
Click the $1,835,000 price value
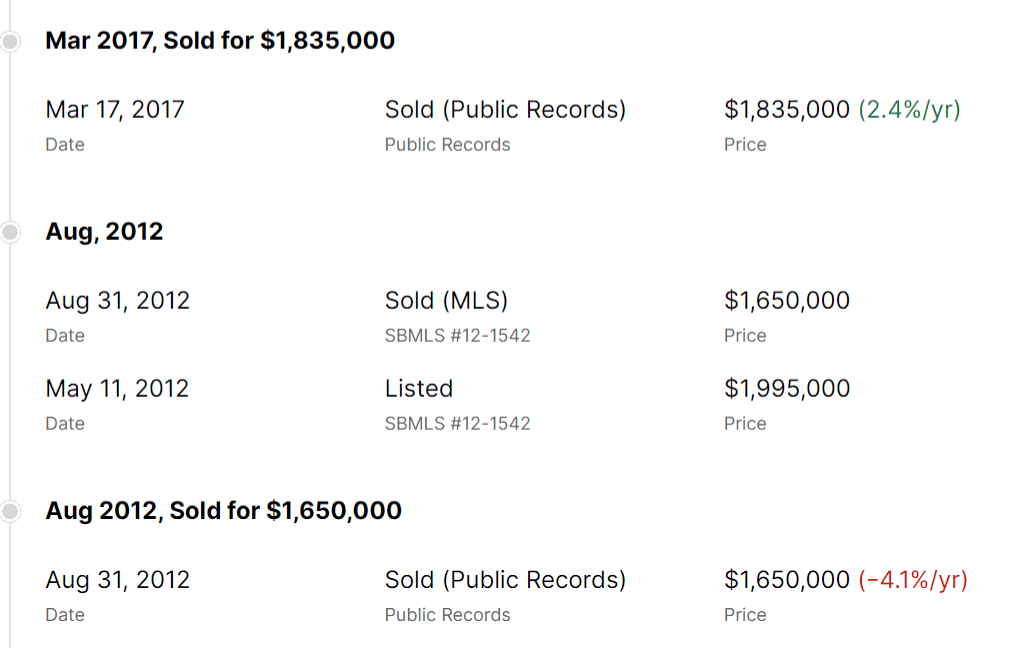pyautogui.click(x=787, y=110)
